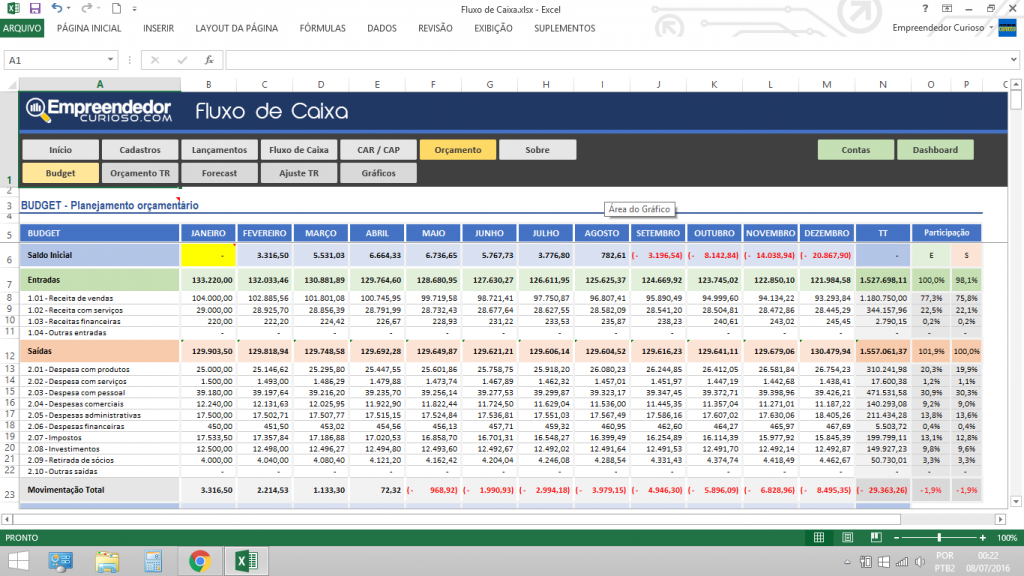The image size is (1024, 576).
Task: Switch to Normal view in status bar
Action: 819,537
